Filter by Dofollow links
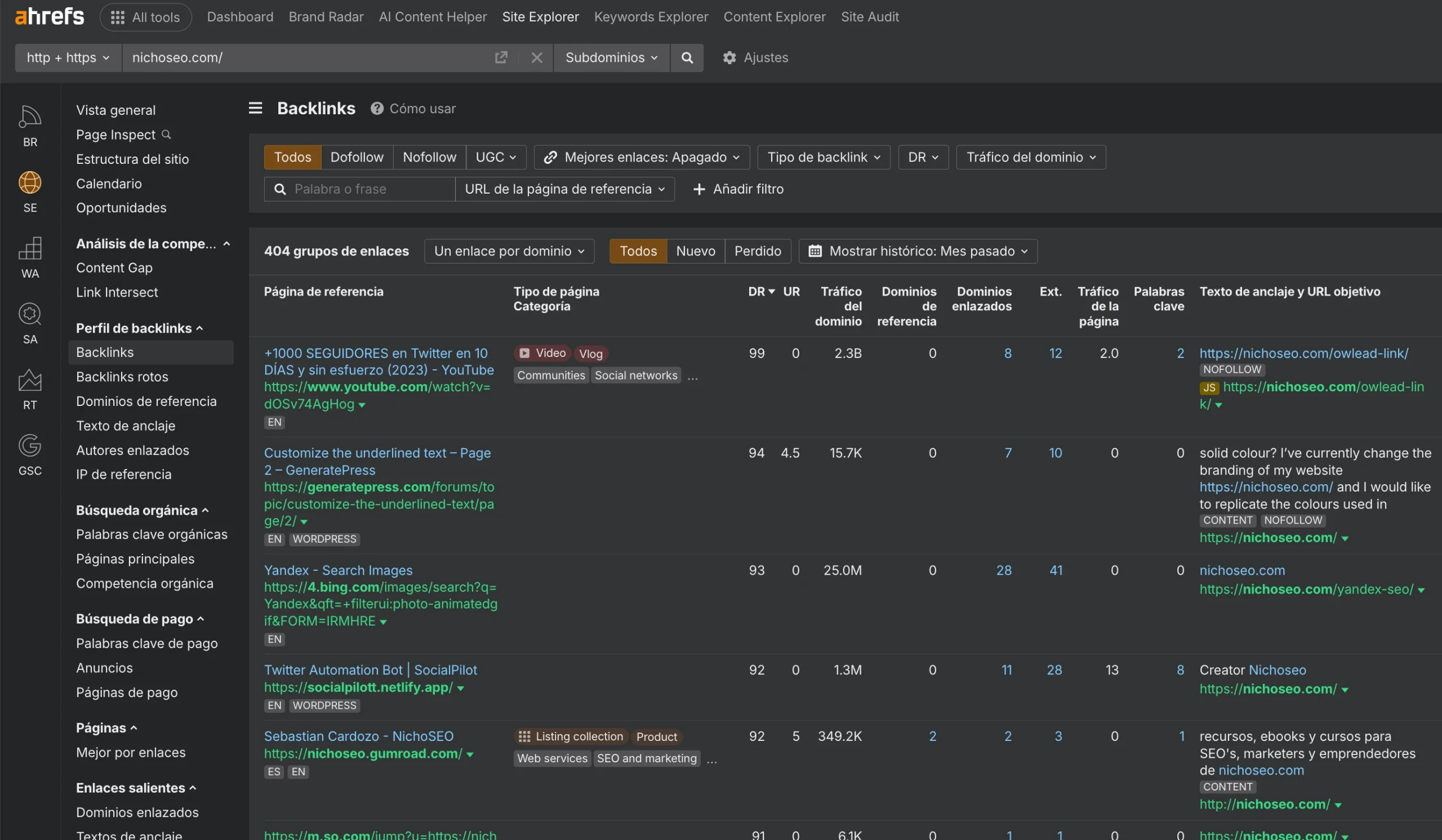1442x840 pixels. [x=357, y=157]
